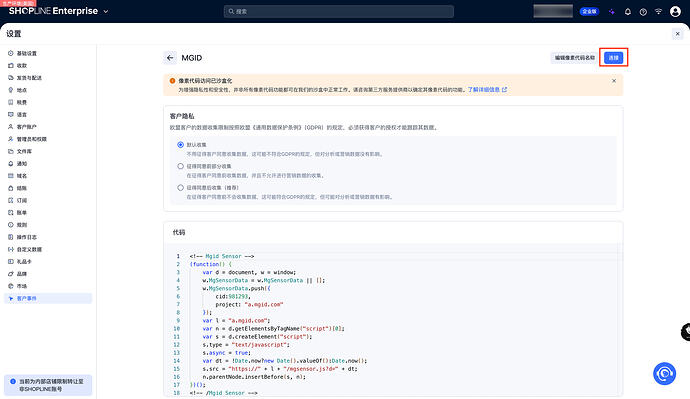Click the 市场 markets globe icon
Viewport: 690px width, 399px height.
(x=11, y=286)
